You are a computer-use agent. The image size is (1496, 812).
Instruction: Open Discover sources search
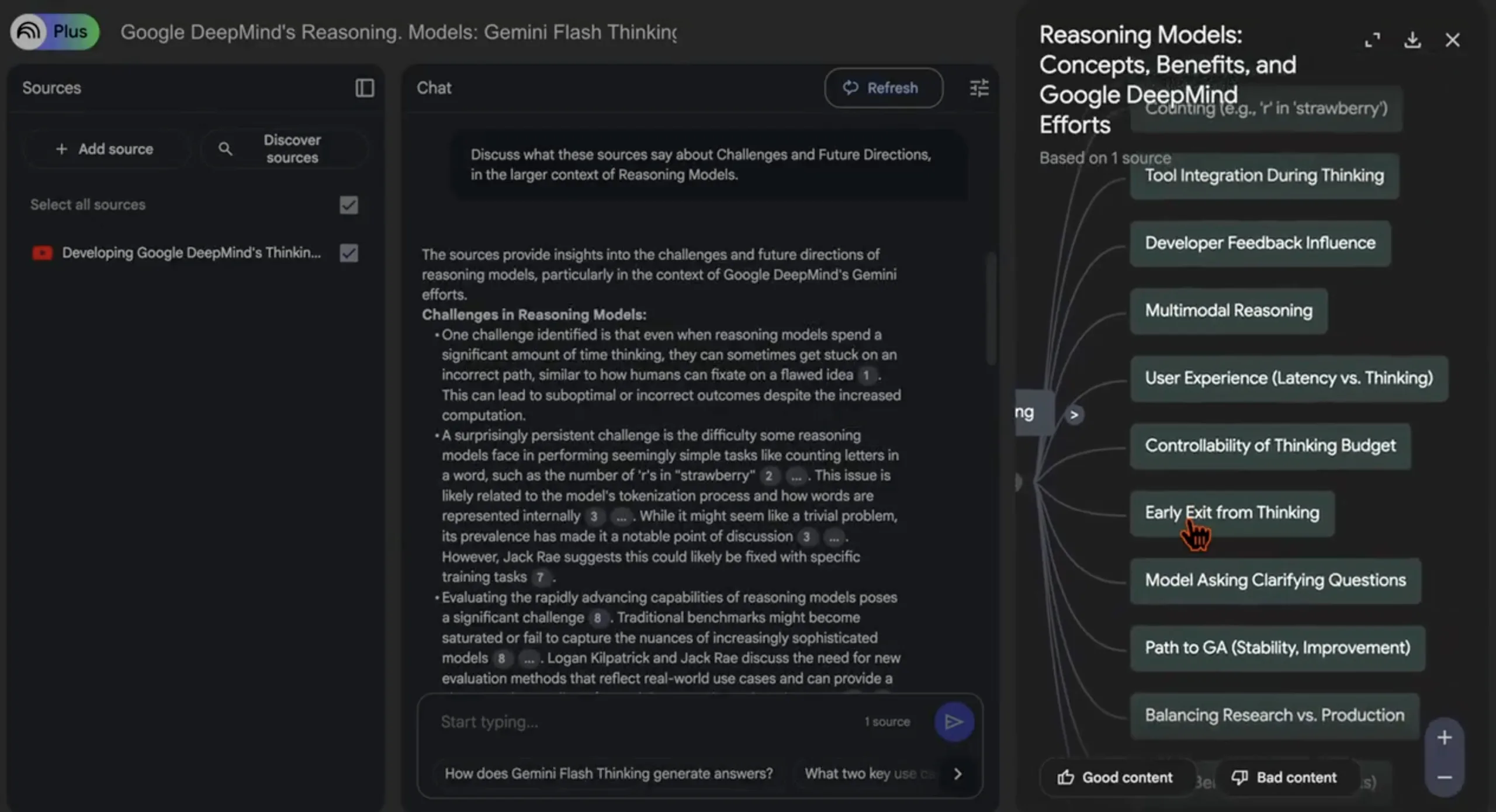284,149
